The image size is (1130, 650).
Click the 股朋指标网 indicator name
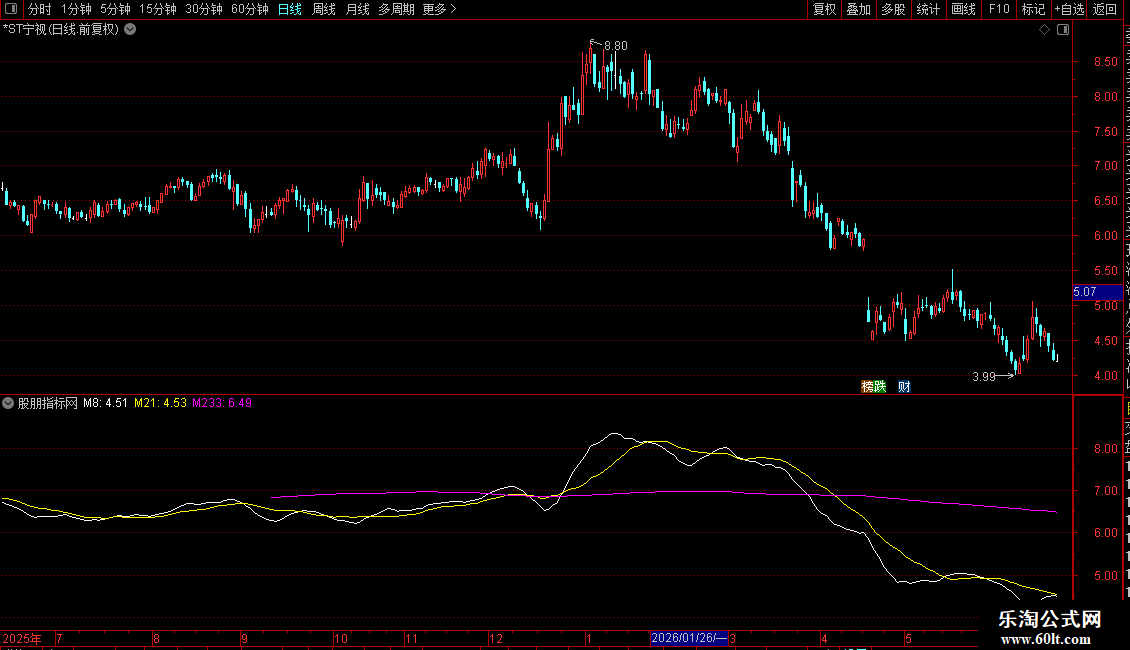(48, 404)
